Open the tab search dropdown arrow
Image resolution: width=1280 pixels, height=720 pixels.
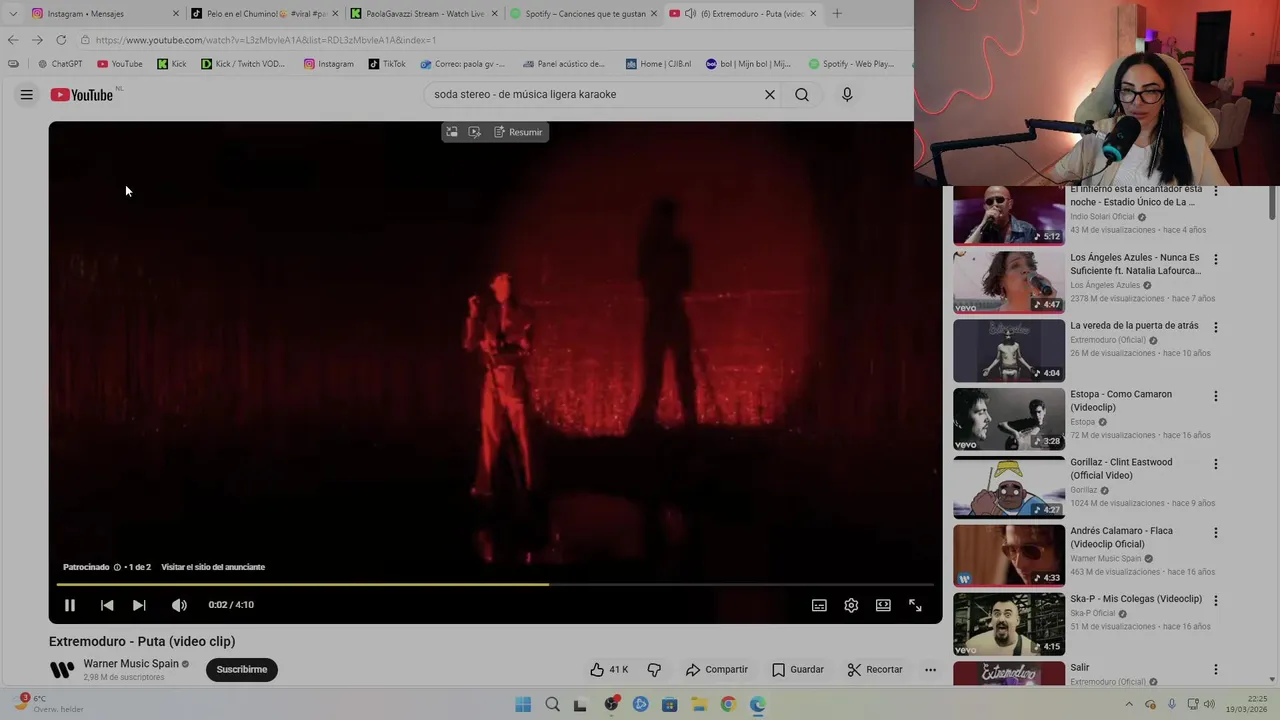pyautogui.click(x=12, y=14)
